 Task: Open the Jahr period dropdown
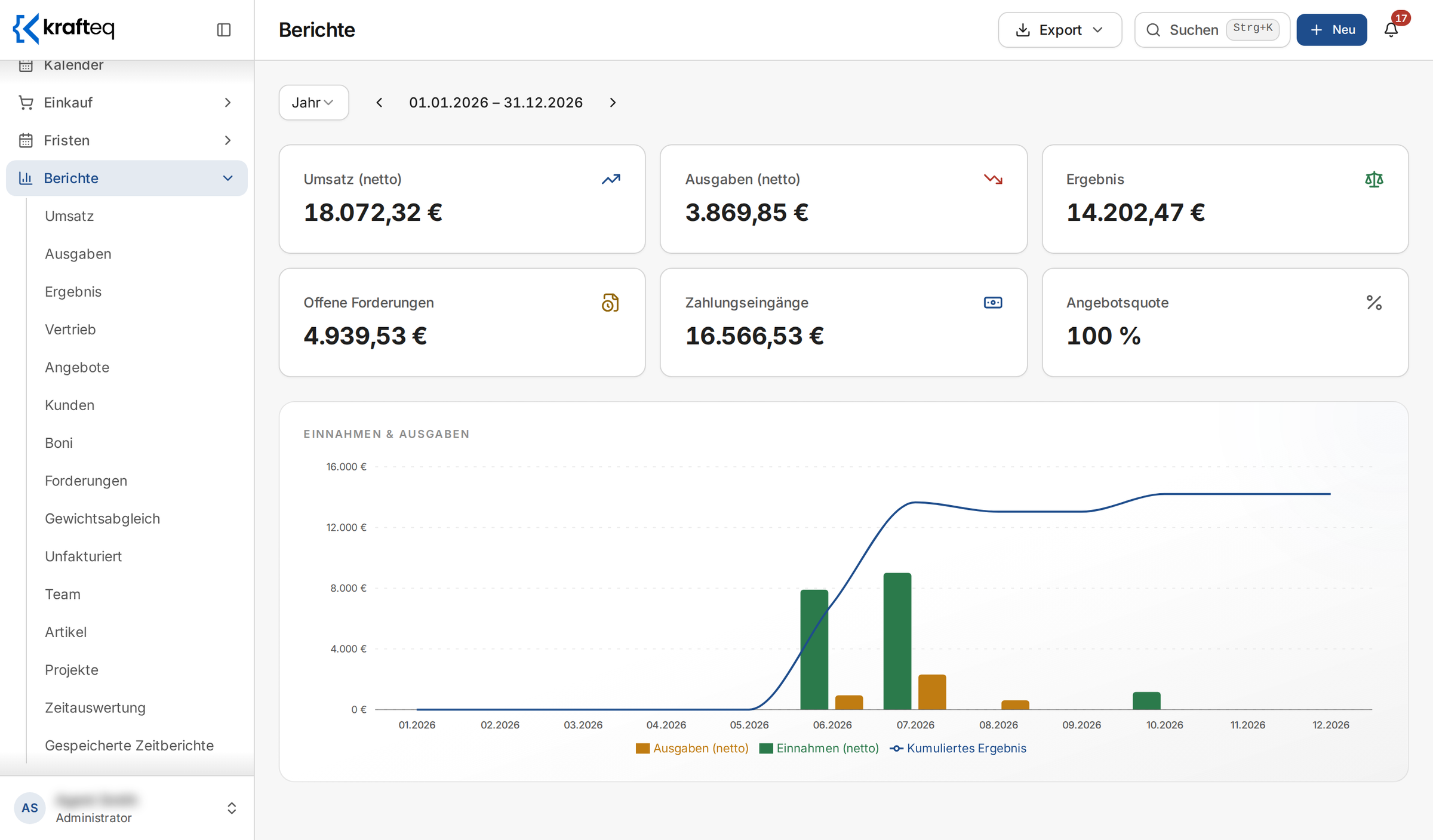pos(313,103)
